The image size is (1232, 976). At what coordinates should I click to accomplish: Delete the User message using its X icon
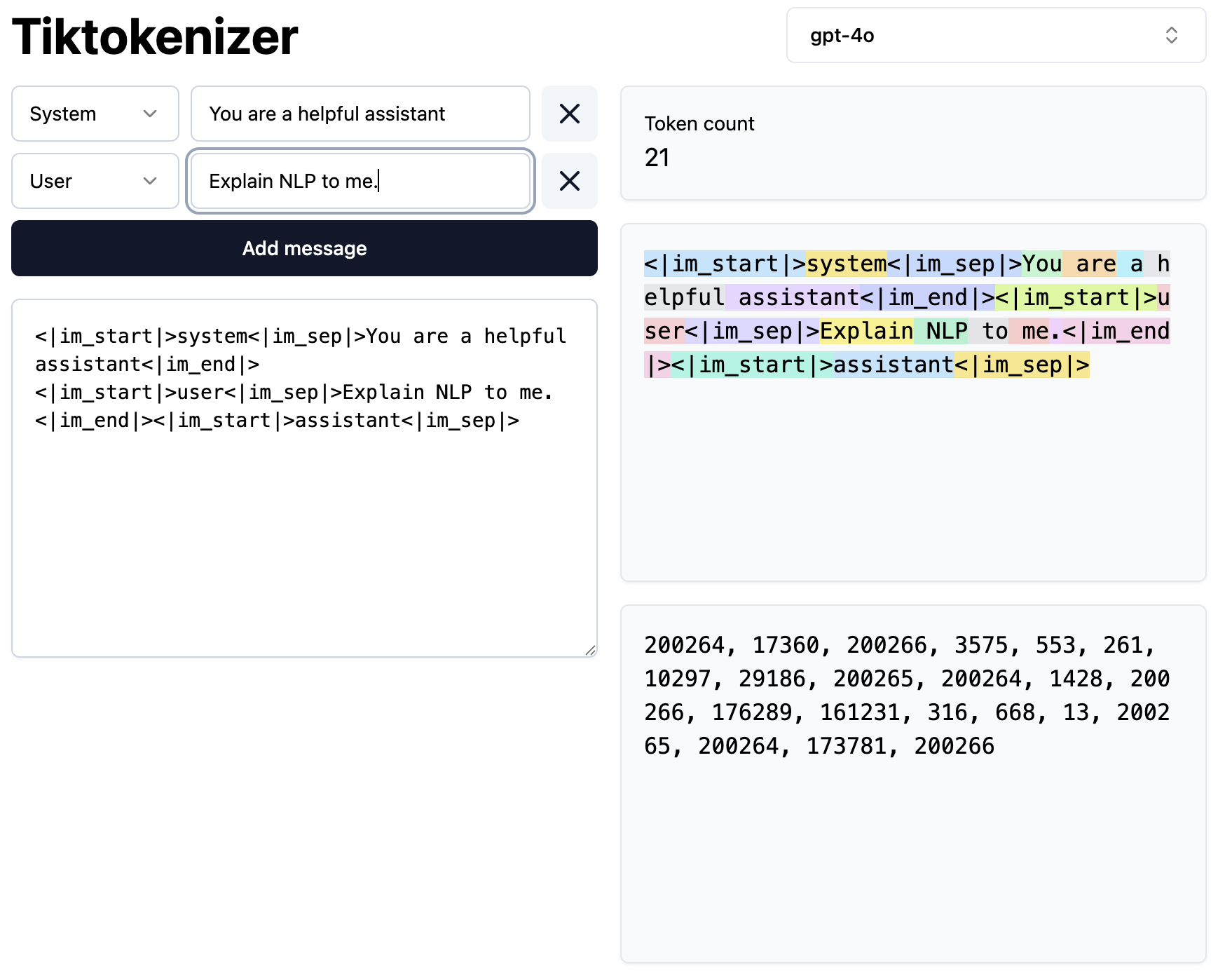tap(569, 181)
